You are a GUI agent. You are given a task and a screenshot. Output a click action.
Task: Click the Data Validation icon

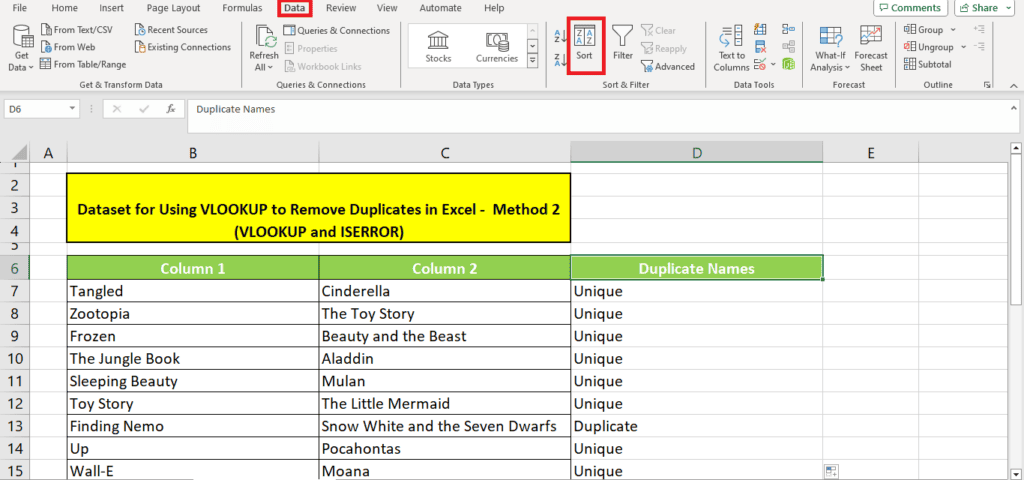point(760,64)
